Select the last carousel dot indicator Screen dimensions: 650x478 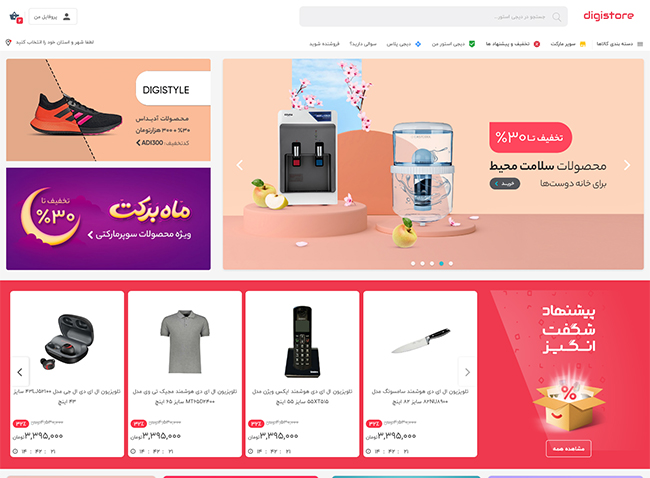451,263
